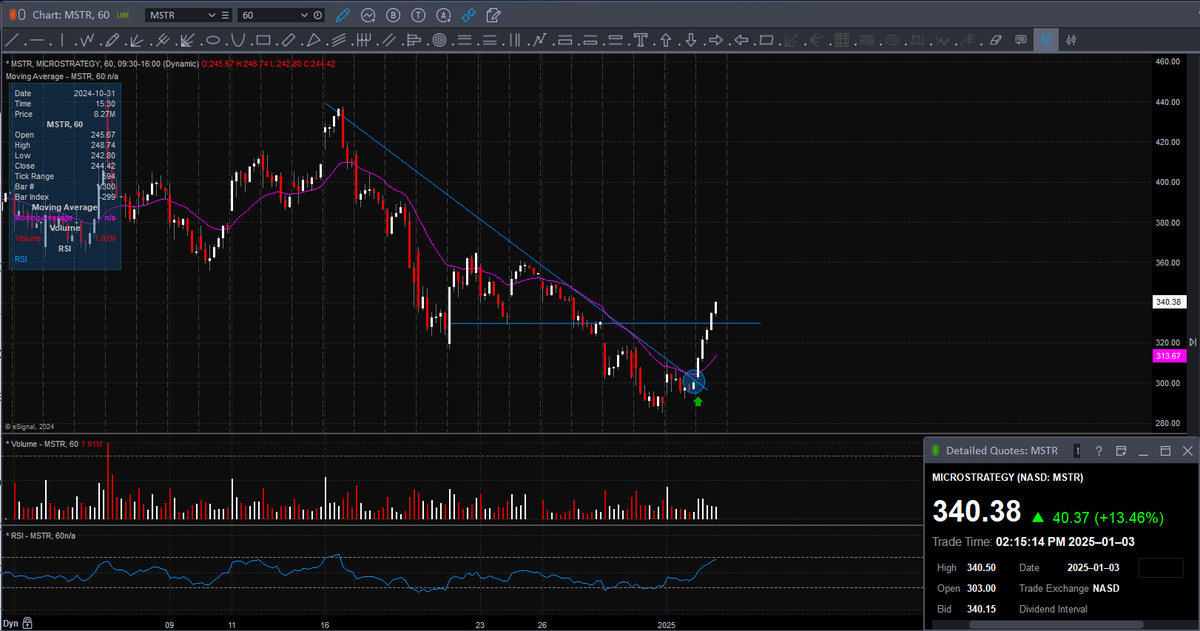Image resolution: width=1200 pixels, height=631 pixels.
Task: Open the chart studies icon in title bar
Action: point(368,15)
